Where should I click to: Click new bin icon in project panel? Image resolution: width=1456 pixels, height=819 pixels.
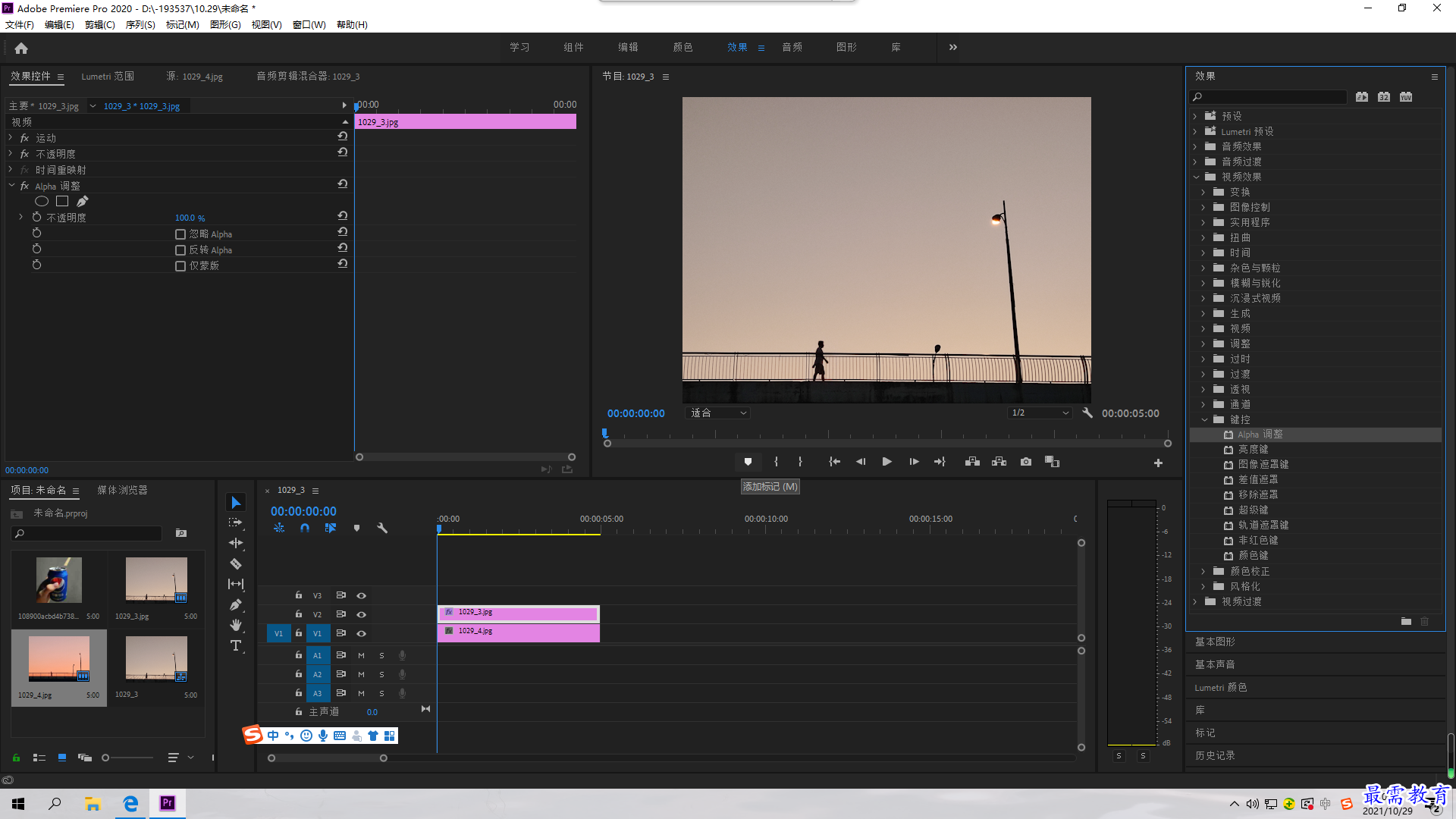[x=181, y=533]
